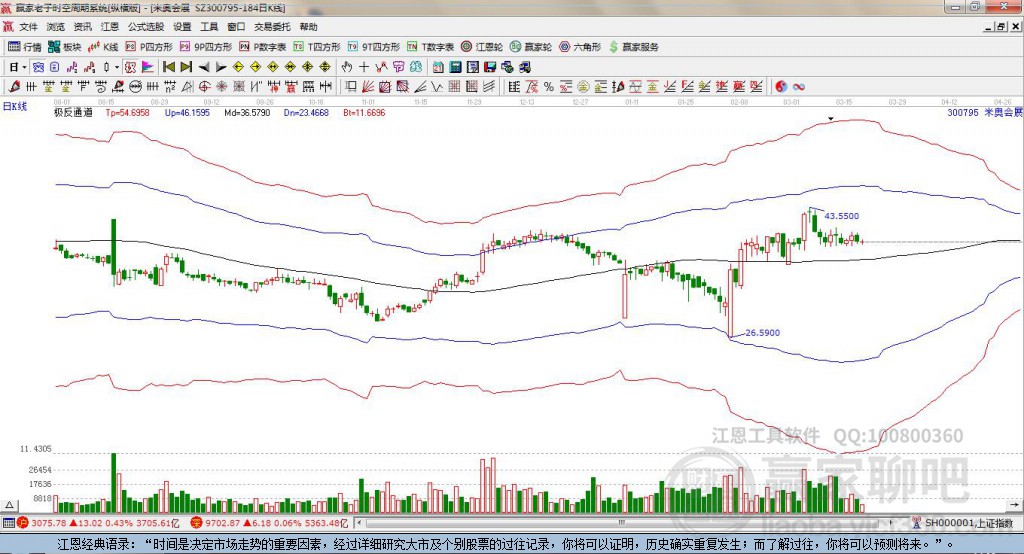The image size is (1024, 554).
Task: Toggle the 极反通道 channel indicator button
Action: coord(130,67)
